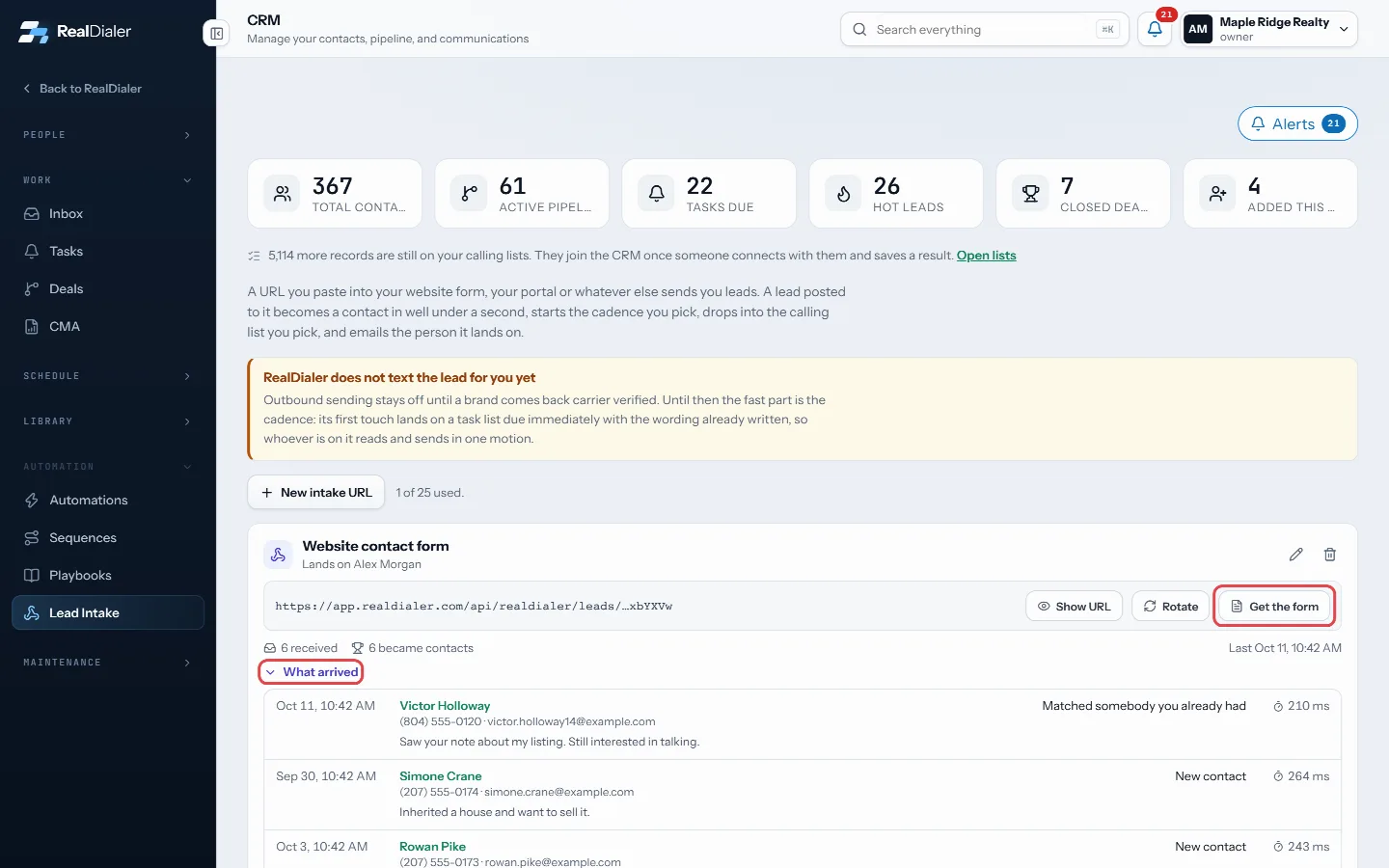Edit the Website contact form pencil icon
This screenshot has width=1389, height=868.
pos(1295,555)
